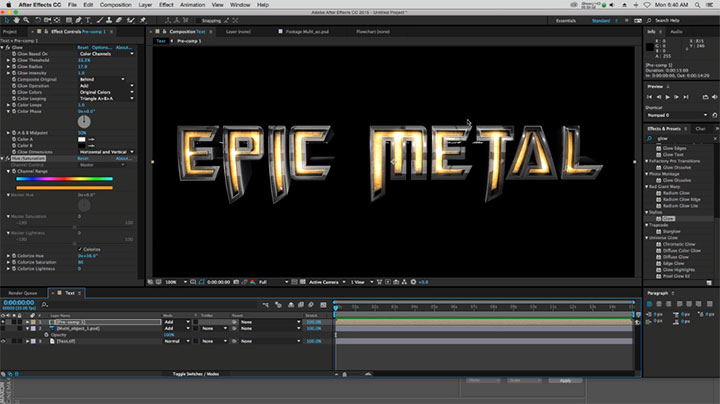The height and width of the screenshot is (404, 720).
Task: Open Color Looping dropdown
Action: coord(107,99)
